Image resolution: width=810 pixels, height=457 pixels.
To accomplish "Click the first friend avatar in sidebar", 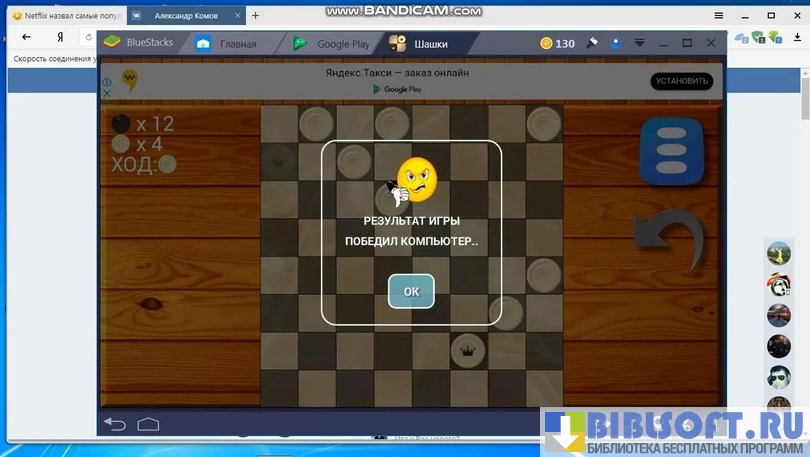I will click(x=779, y=253).
